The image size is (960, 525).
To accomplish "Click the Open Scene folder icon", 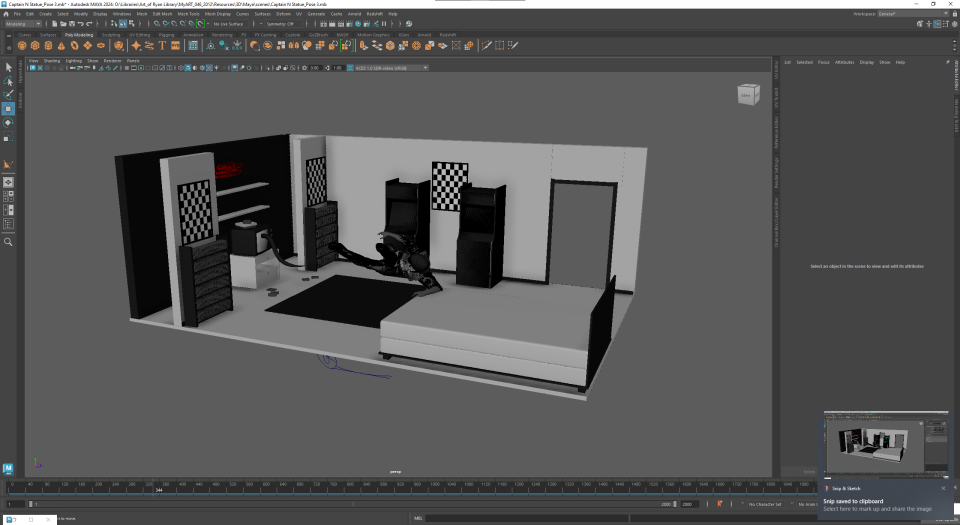I will click(x=63, y=24).
